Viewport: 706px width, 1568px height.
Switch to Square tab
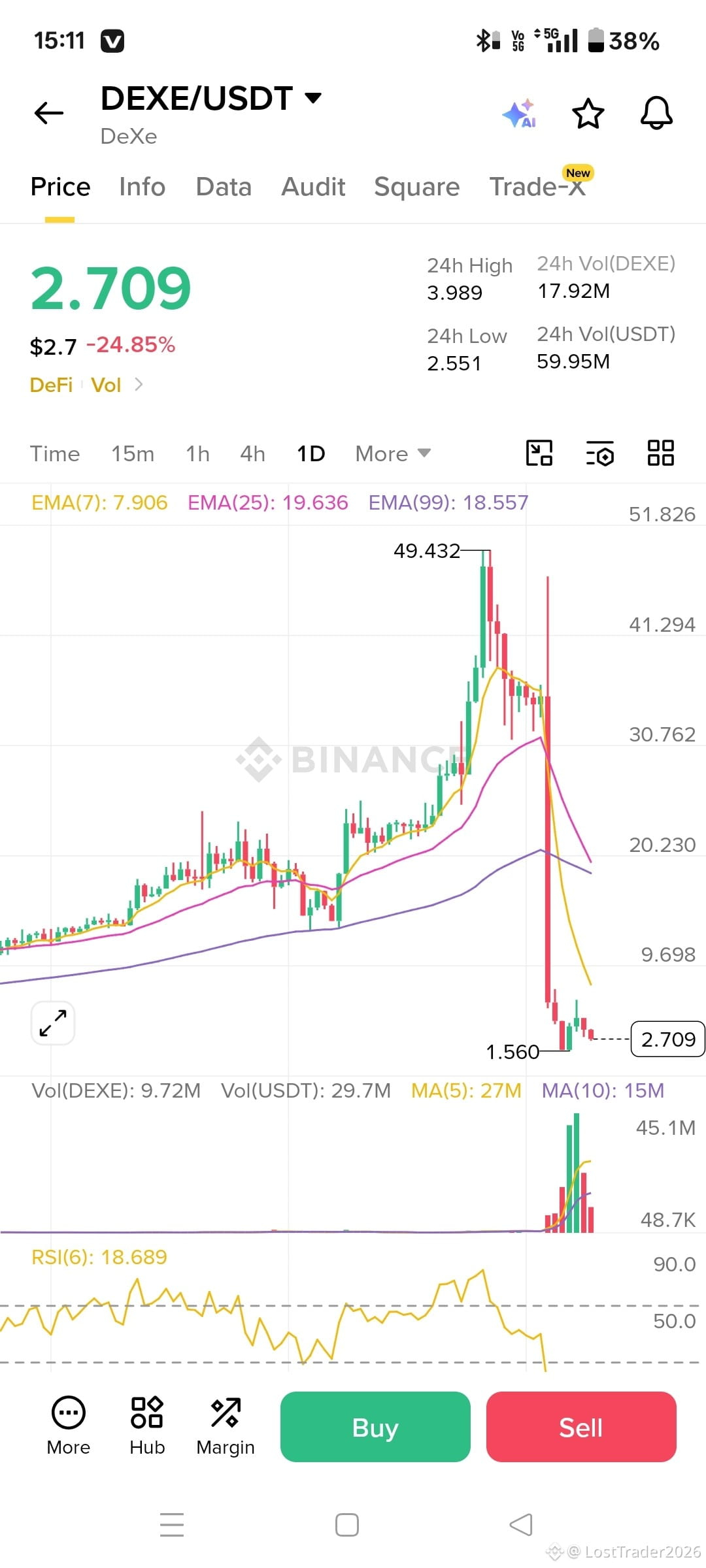417,187
